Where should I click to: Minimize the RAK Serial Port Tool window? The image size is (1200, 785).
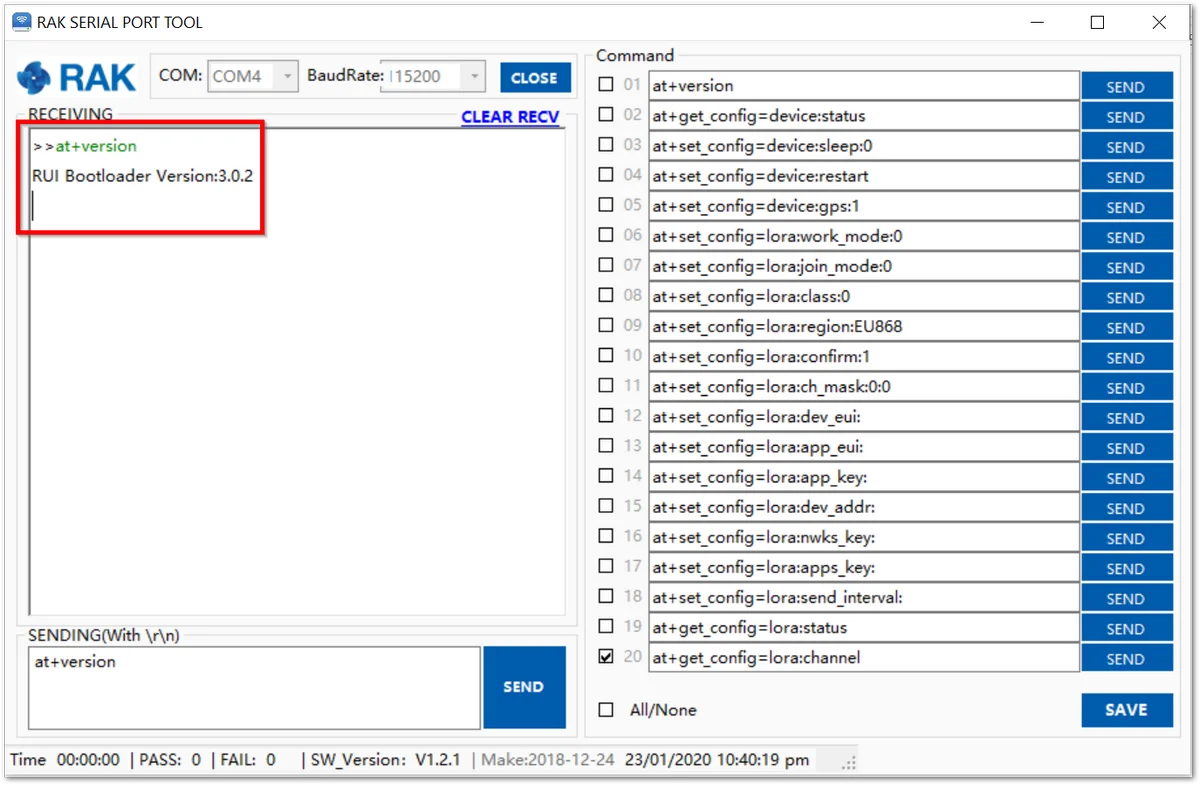coord(1036,22)
